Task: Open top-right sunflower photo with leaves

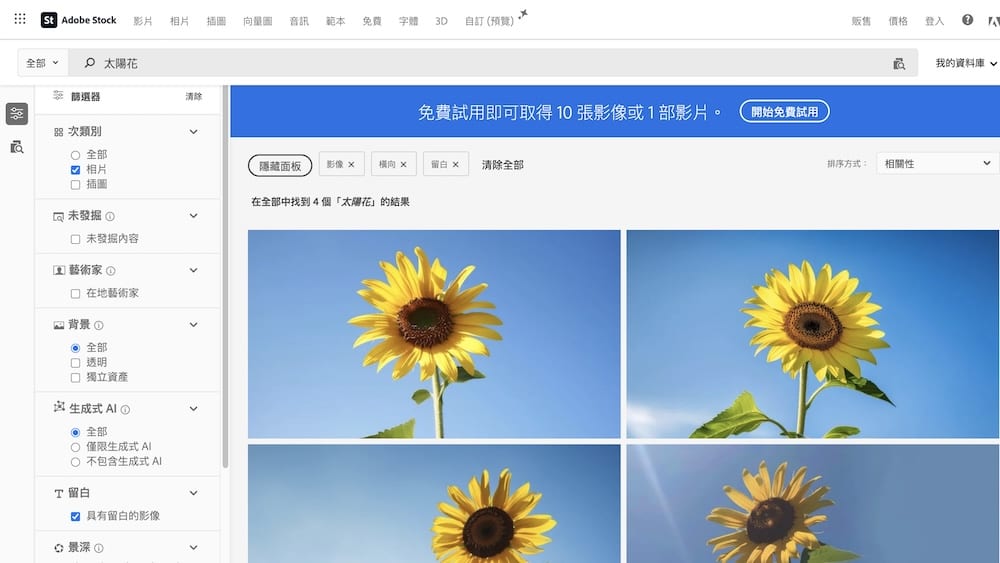Action: coord(812,334)
